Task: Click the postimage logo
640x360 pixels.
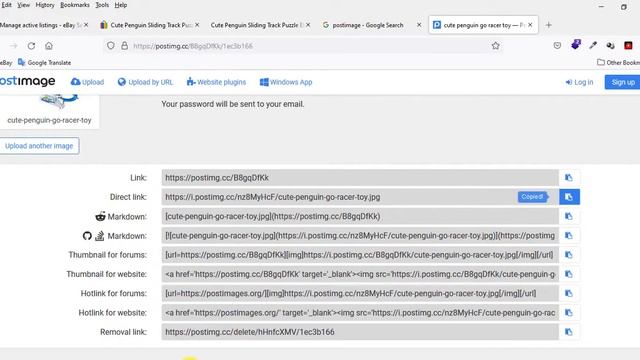Action: click(27, 81)
